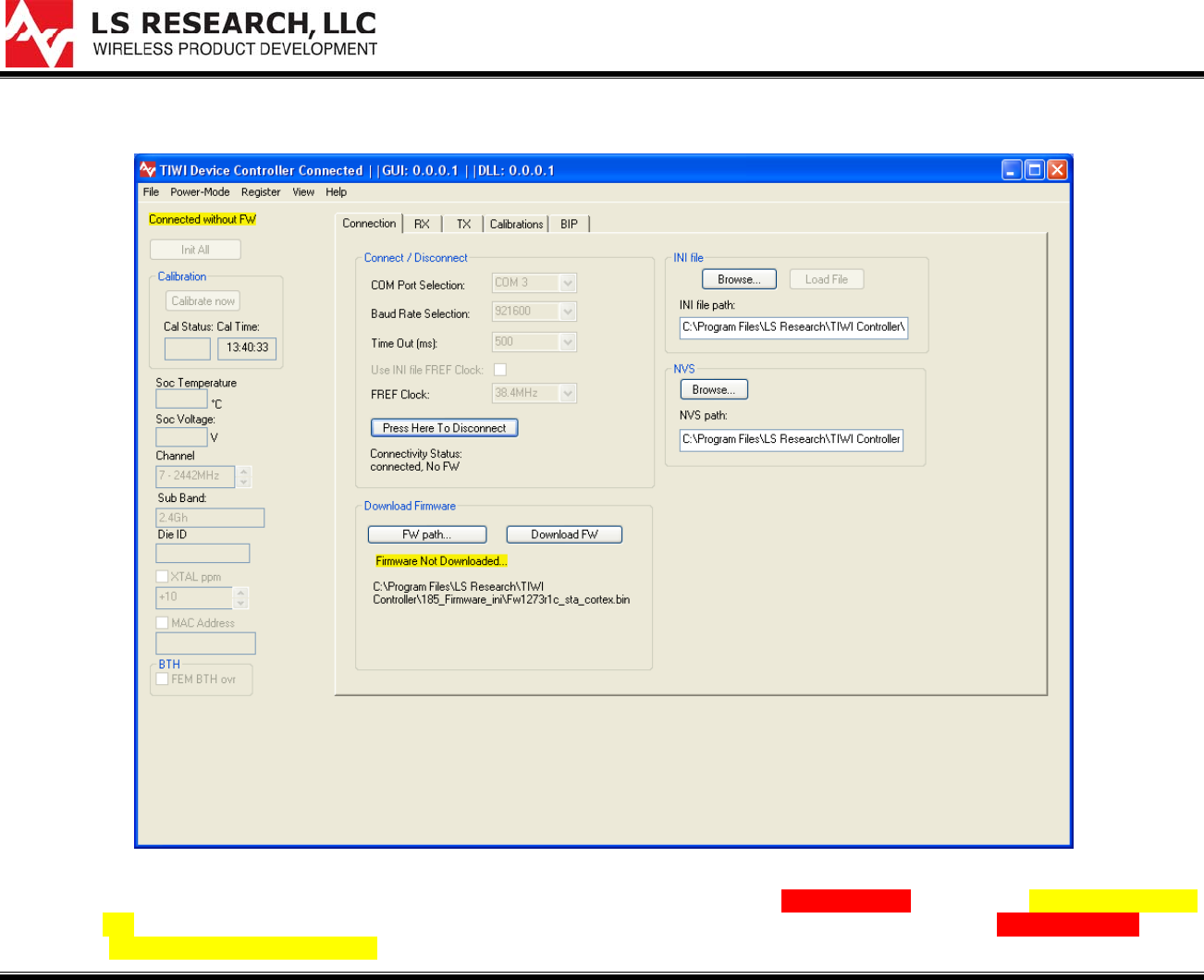The height and width of the screenshot is (980, 1204).
Task: Click the Connected without FW status text
Action: (x=203, y=219)
